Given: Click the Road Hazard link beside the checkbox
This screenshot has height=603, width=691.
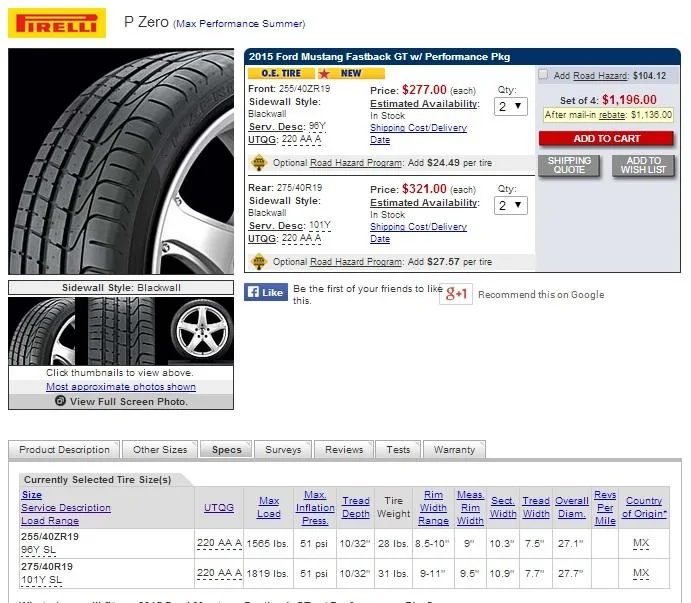Looking at the screenshot, I should point(600,76).
